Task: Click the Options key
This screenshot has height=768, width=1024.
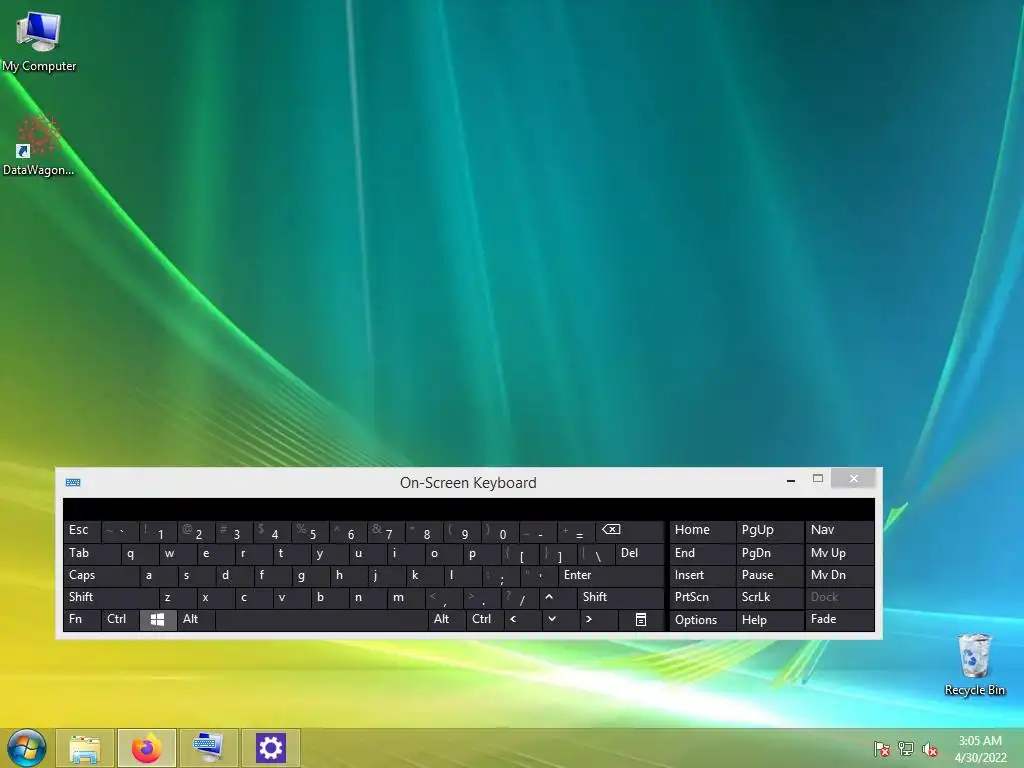Action: [703, 620]
